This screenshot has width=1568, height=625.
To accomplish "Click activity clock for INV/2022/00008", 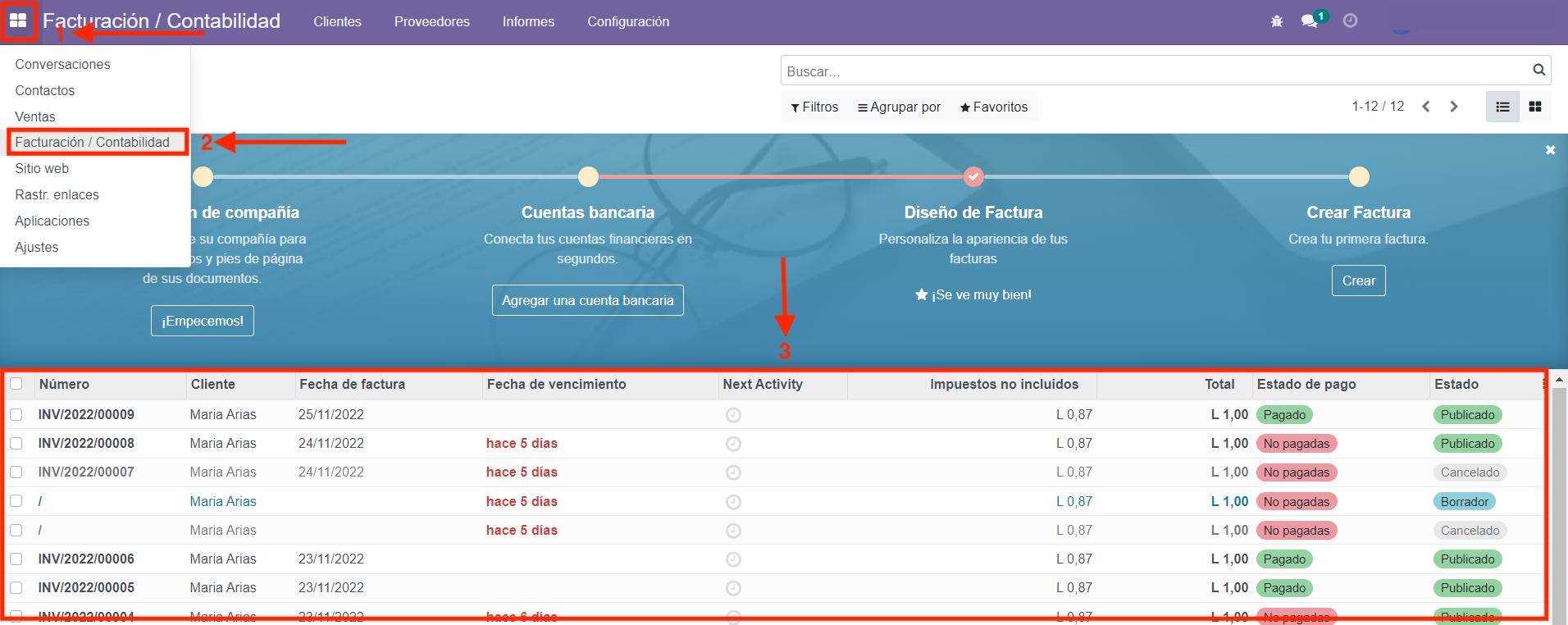I will tap(733, 444).
